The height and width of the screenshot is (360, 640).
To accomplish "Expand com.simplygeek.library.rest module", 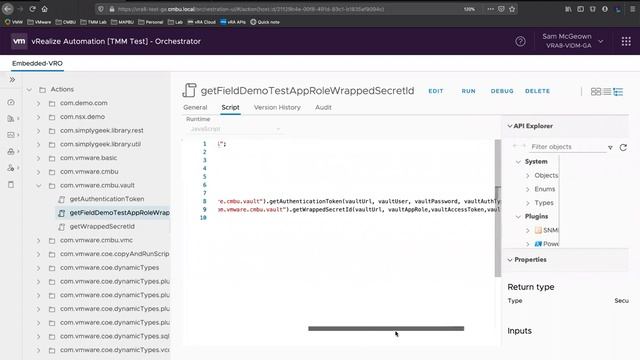I will (x=38, y=131).
